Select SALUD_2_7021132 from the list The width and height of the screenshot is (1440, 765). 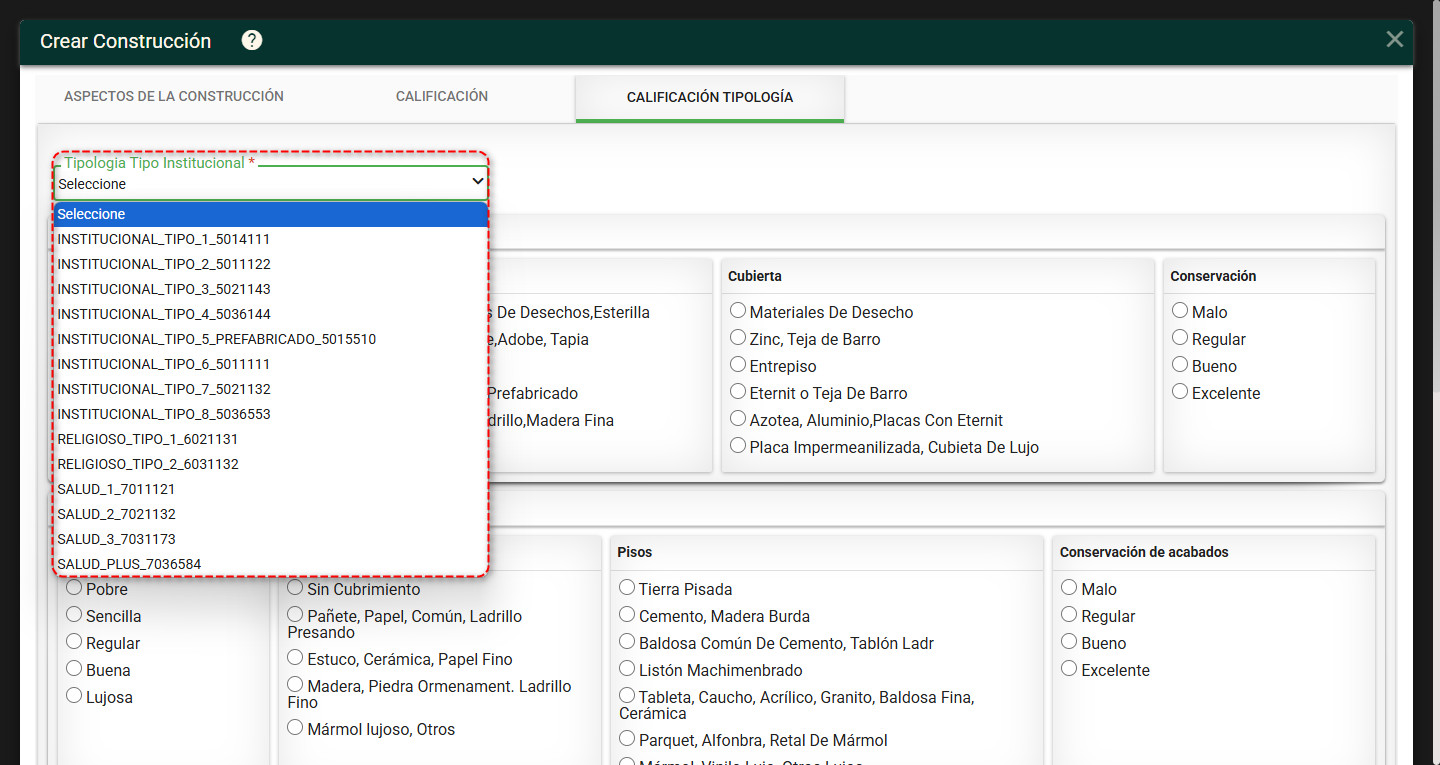tap(271, 514)
